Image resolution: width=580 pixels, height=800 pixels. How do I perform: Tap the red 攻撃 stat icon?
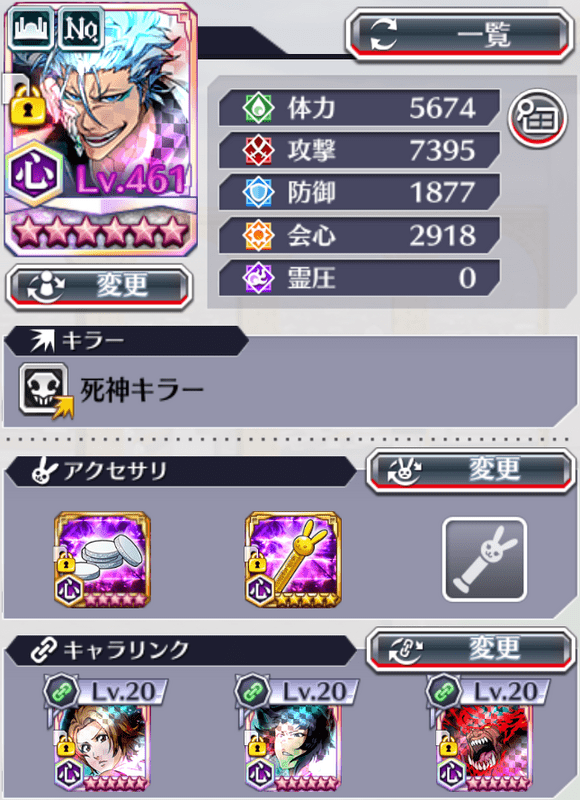258,150
